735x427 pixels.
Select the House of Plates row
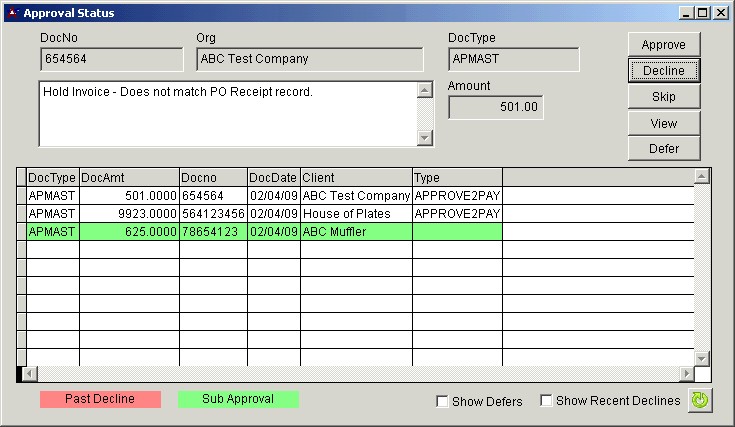click(355, 214)
